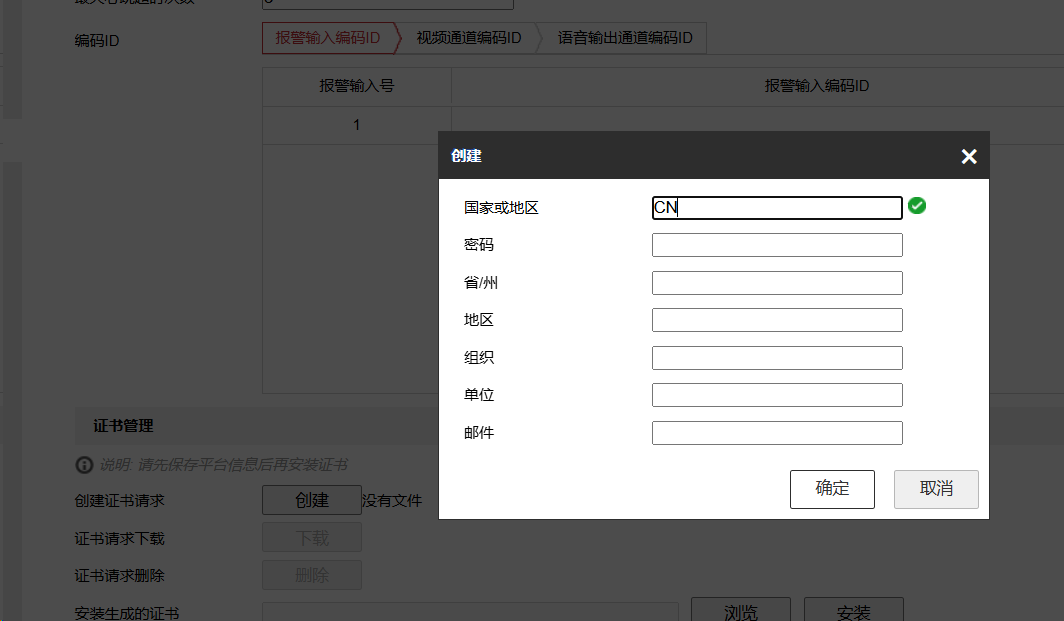Image resolution: width=1064 pixels, height=621 pixels.
Task: Close the 创建 dialog with the X
Action: click(968, 156)
